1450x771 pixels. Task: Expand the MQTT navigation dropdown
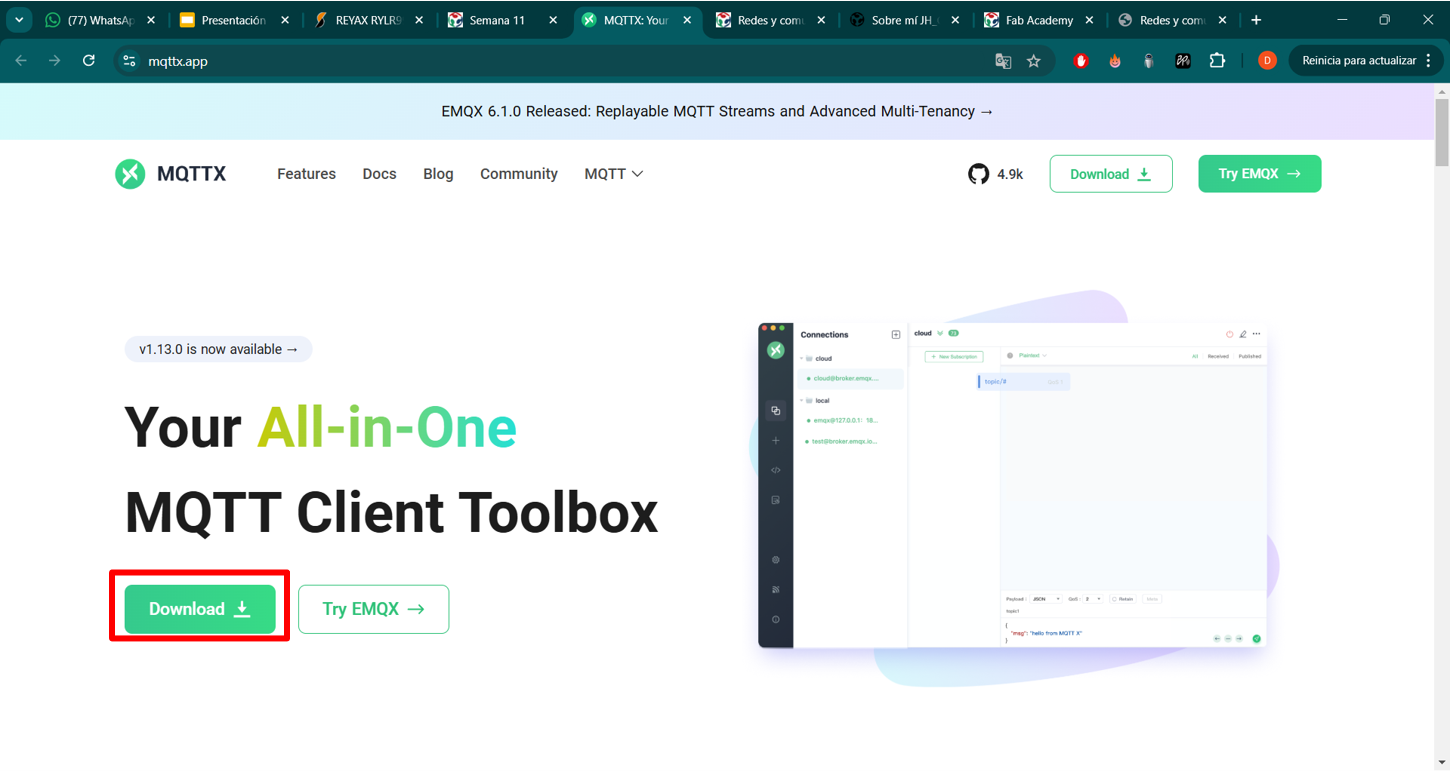613,174
